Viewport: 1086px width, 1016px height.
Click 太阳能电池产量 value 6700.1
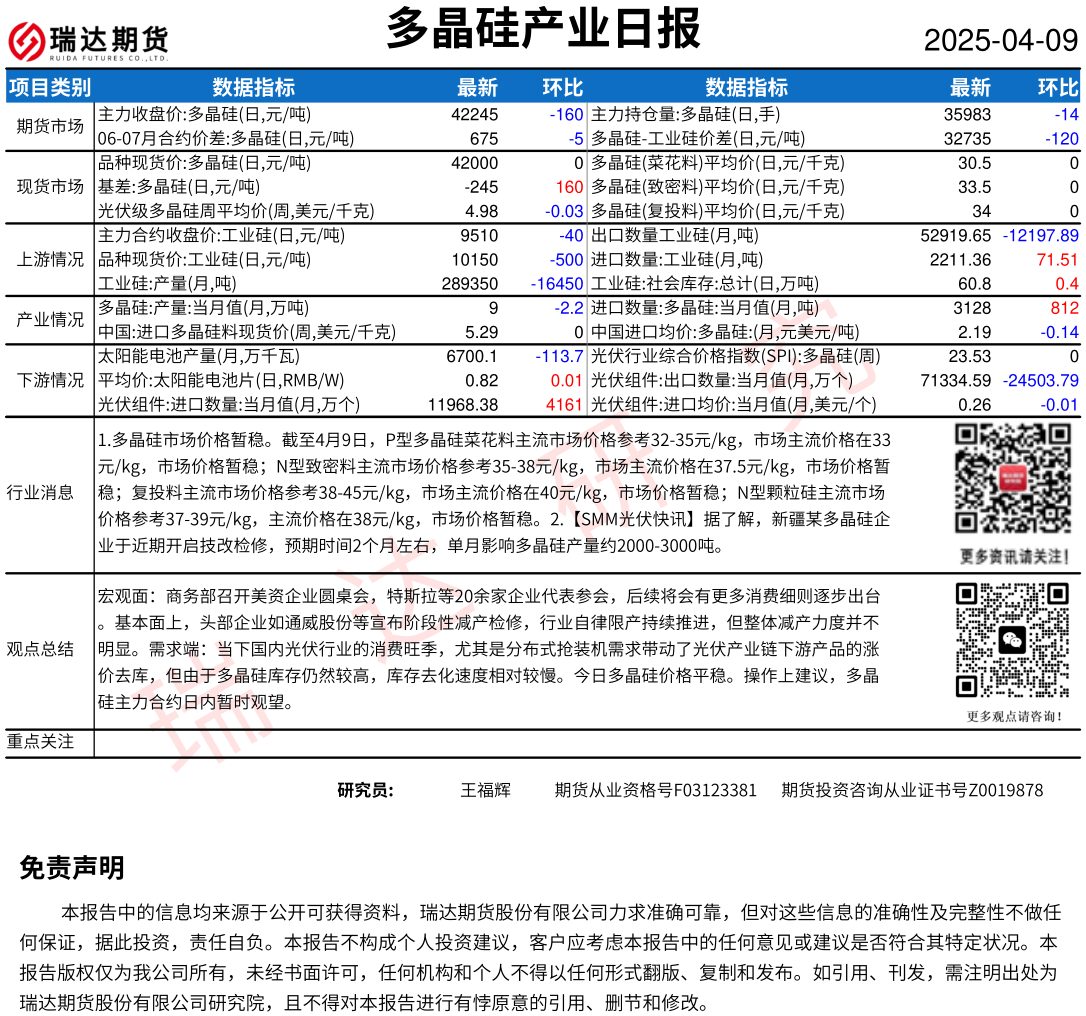click(x=472, y=357)
